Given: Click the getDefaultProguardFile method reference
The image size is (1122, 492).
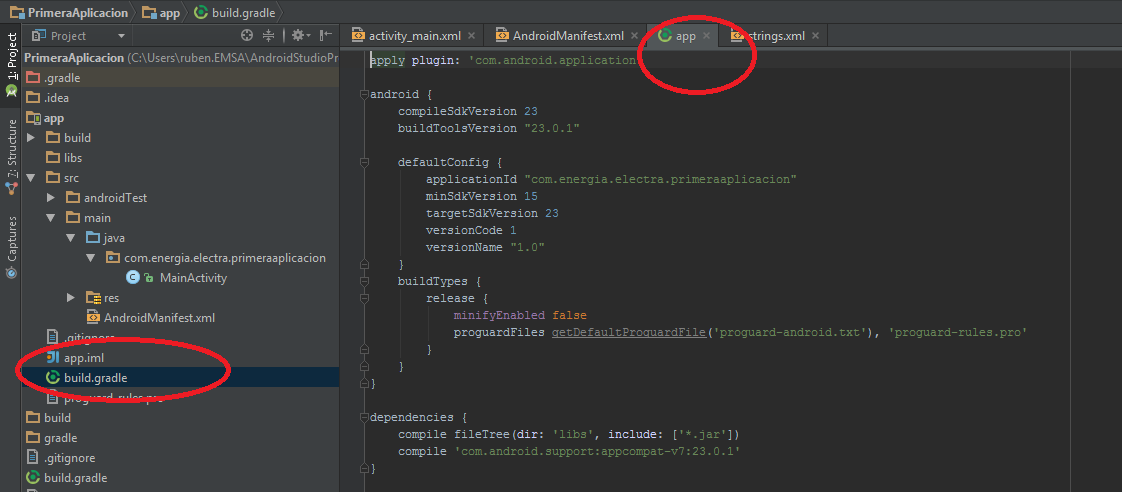Looking at the screenshot, I should click(x=630, y=333).
